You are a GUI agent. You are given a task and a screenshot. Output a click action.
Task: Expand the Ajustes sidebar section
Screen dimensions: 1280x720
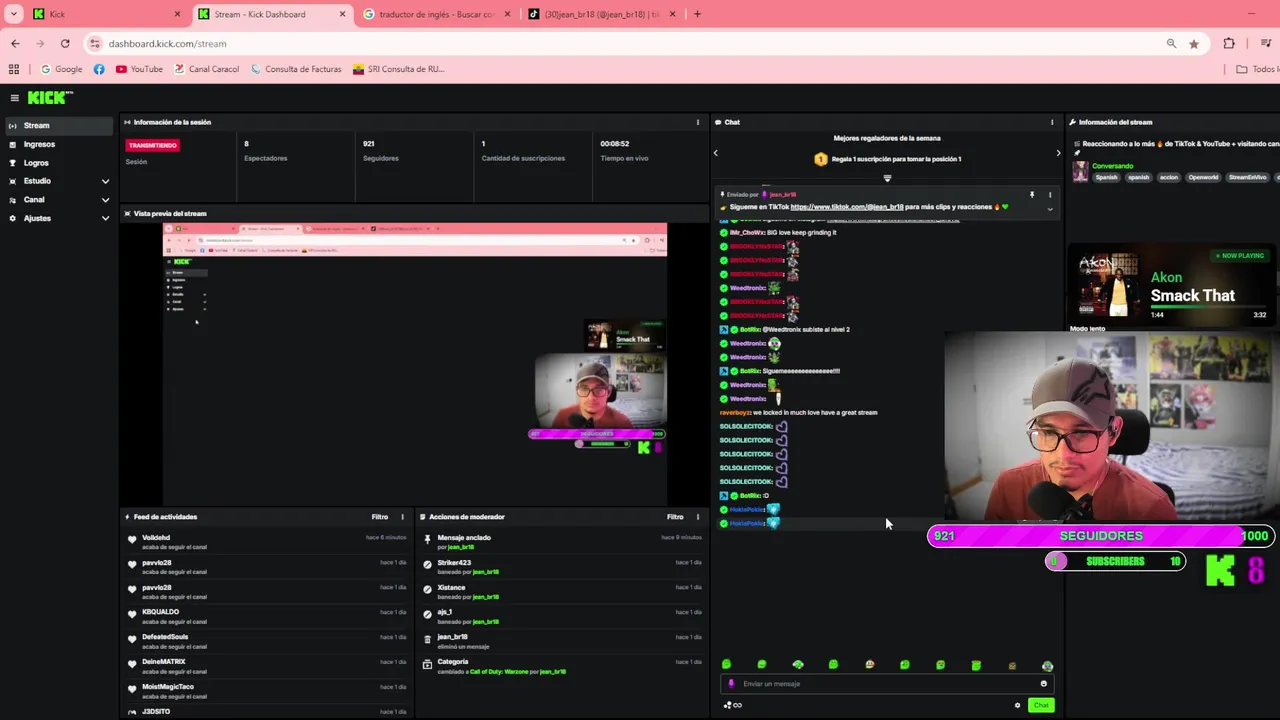[105, 218]
